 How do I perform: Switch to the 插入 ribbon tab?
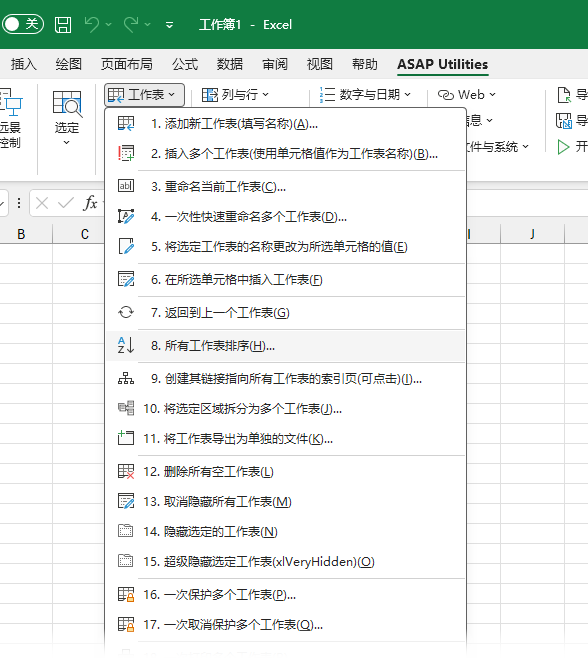coord(24,64)
